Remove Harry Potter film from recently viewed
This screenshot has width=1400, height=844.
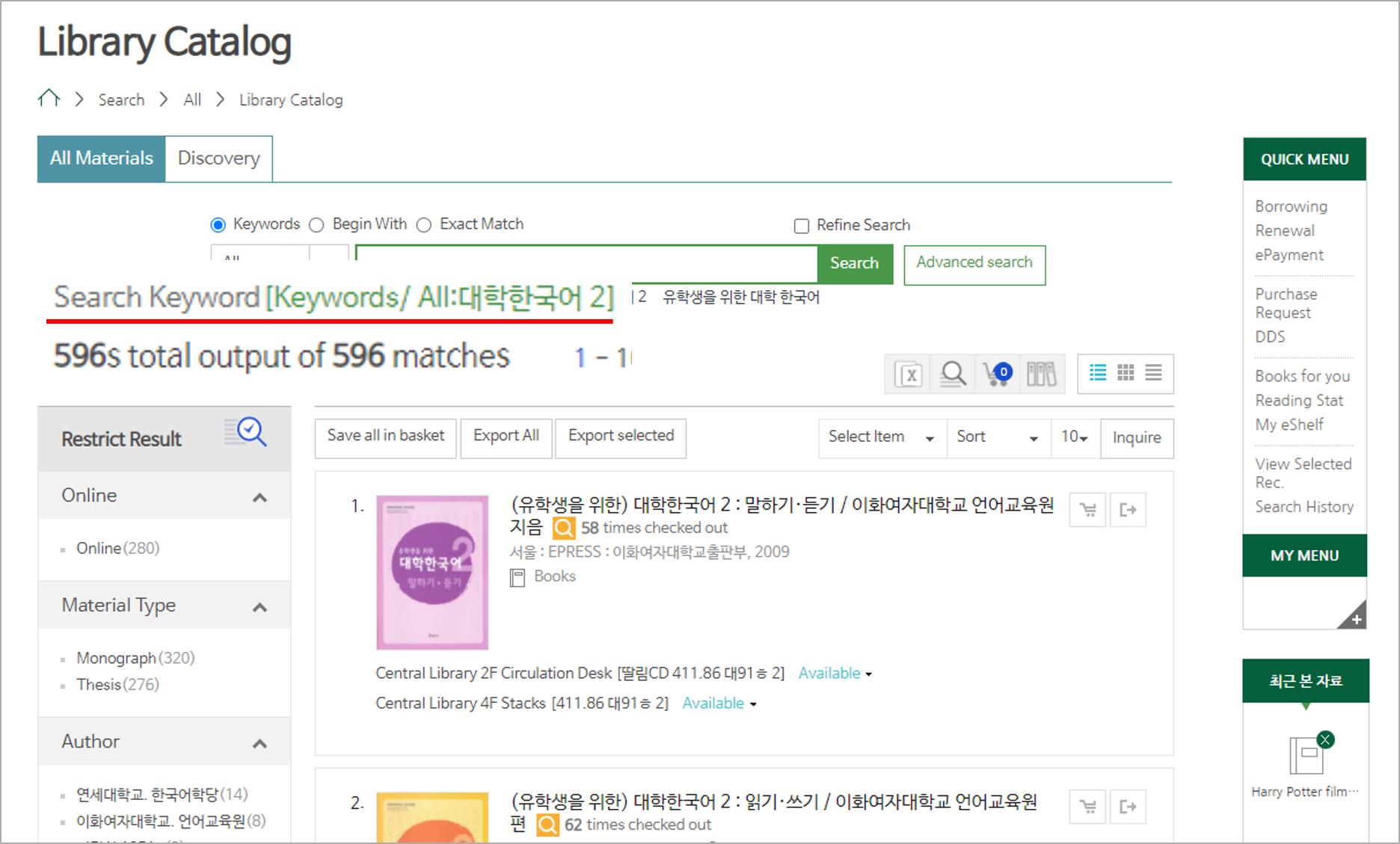1325,740
